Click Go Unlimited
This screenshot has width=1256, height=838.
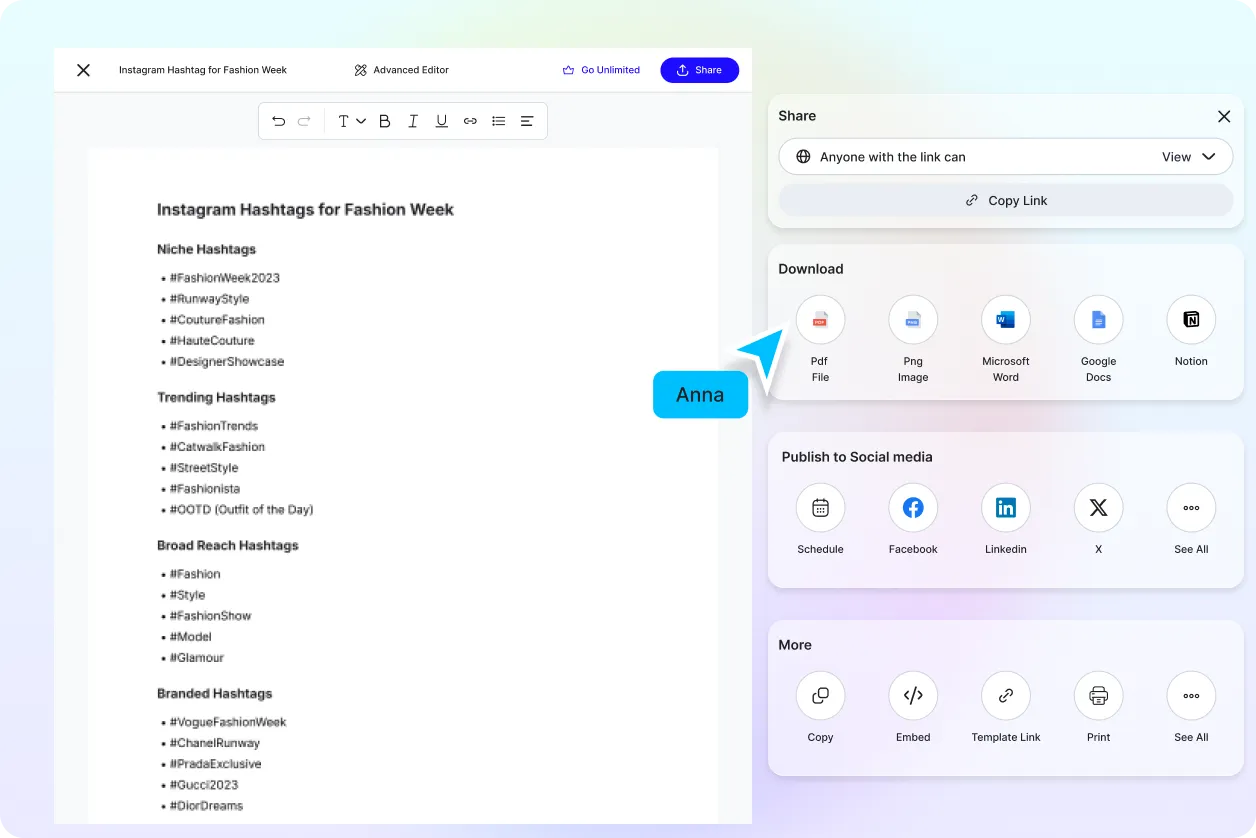601,70
